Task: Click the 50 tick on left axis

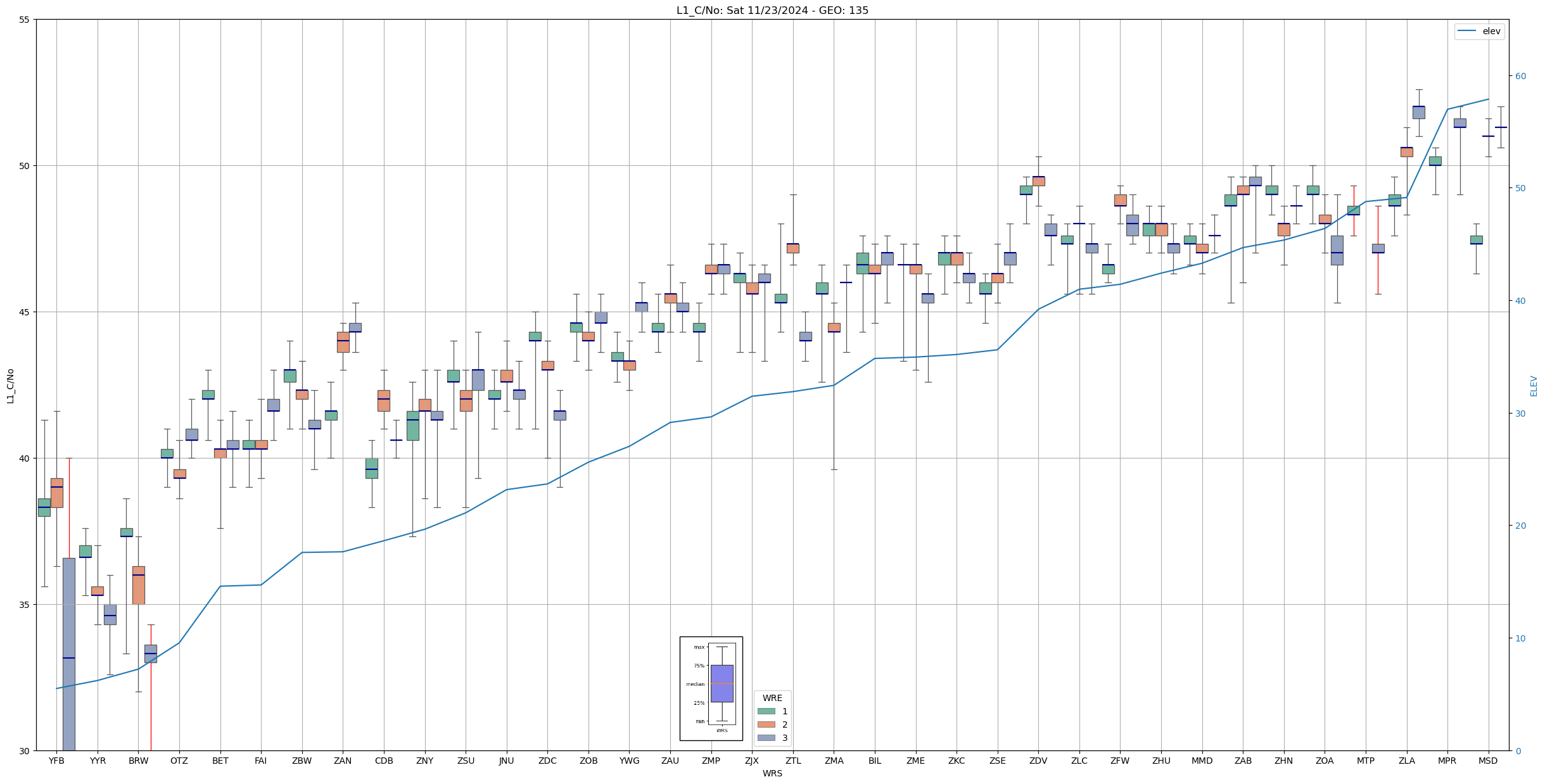Action: coord(25,166)
